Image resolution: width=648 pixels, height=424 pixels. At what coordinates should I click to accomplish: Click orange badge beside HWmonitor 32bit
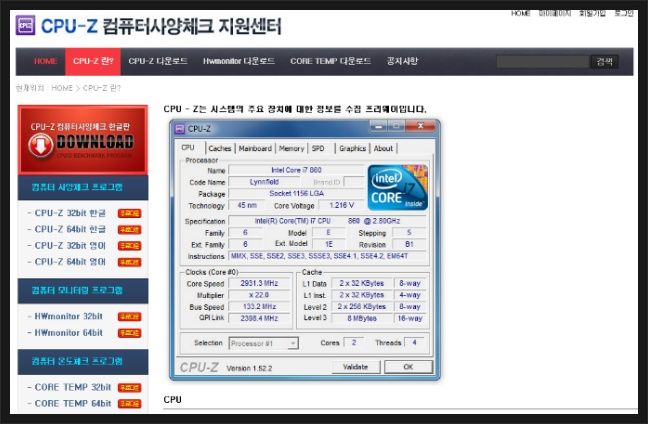[129, 317]
